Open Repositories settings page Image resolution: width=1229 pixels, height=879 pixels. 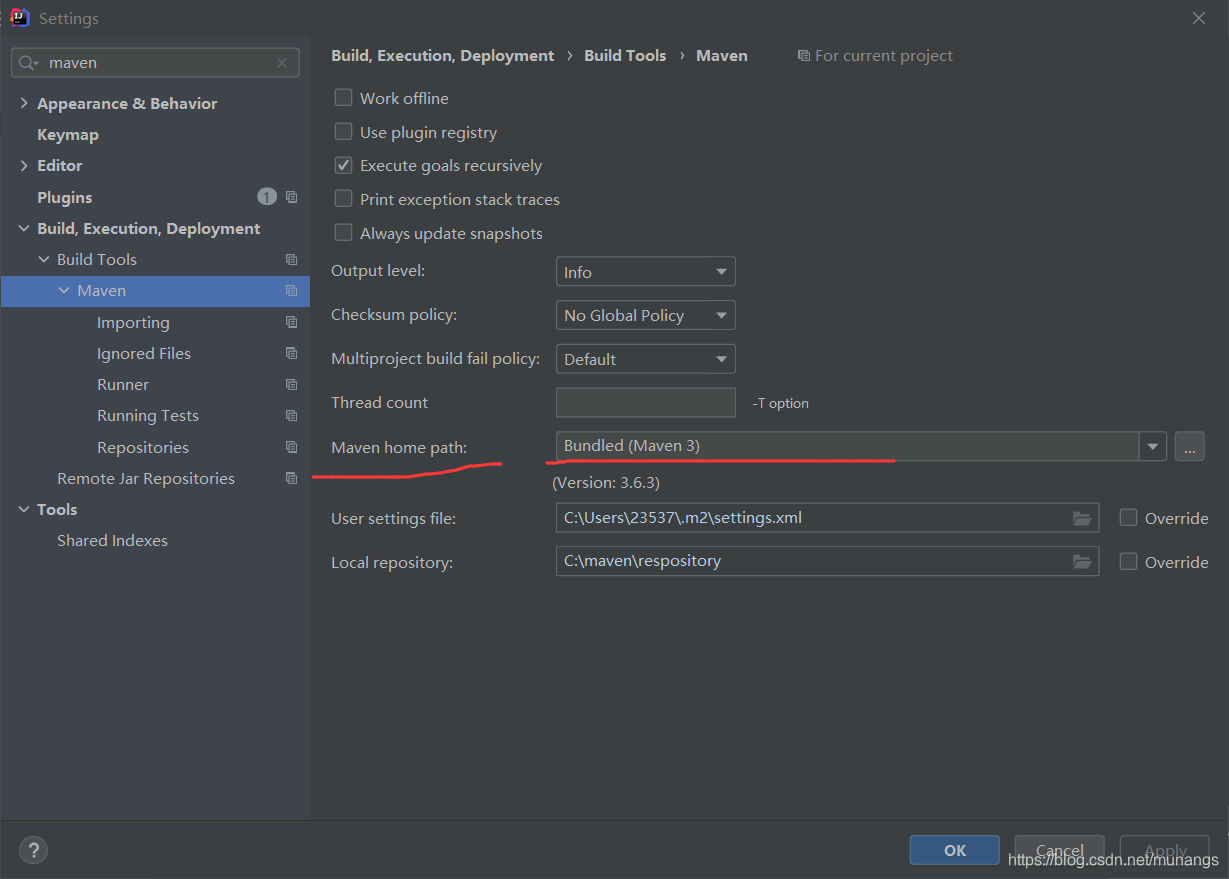click(143, 447)
